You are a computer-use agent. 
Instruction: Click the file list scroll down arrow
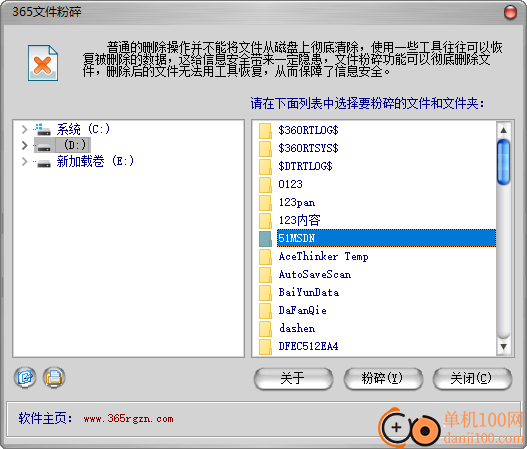click(503, 346)
